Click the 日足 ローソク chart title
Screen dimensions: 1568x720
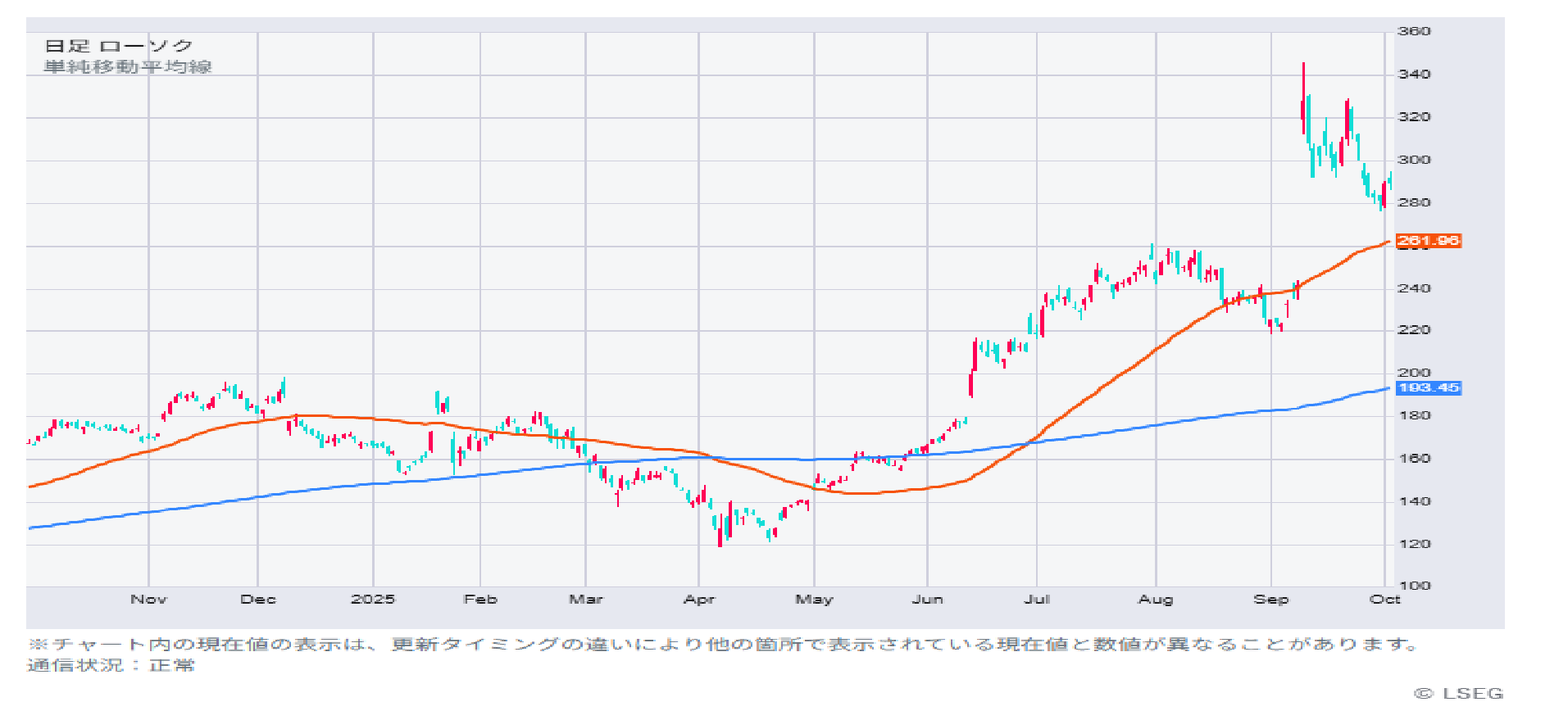pyautogui.click(x=119, y=47)
